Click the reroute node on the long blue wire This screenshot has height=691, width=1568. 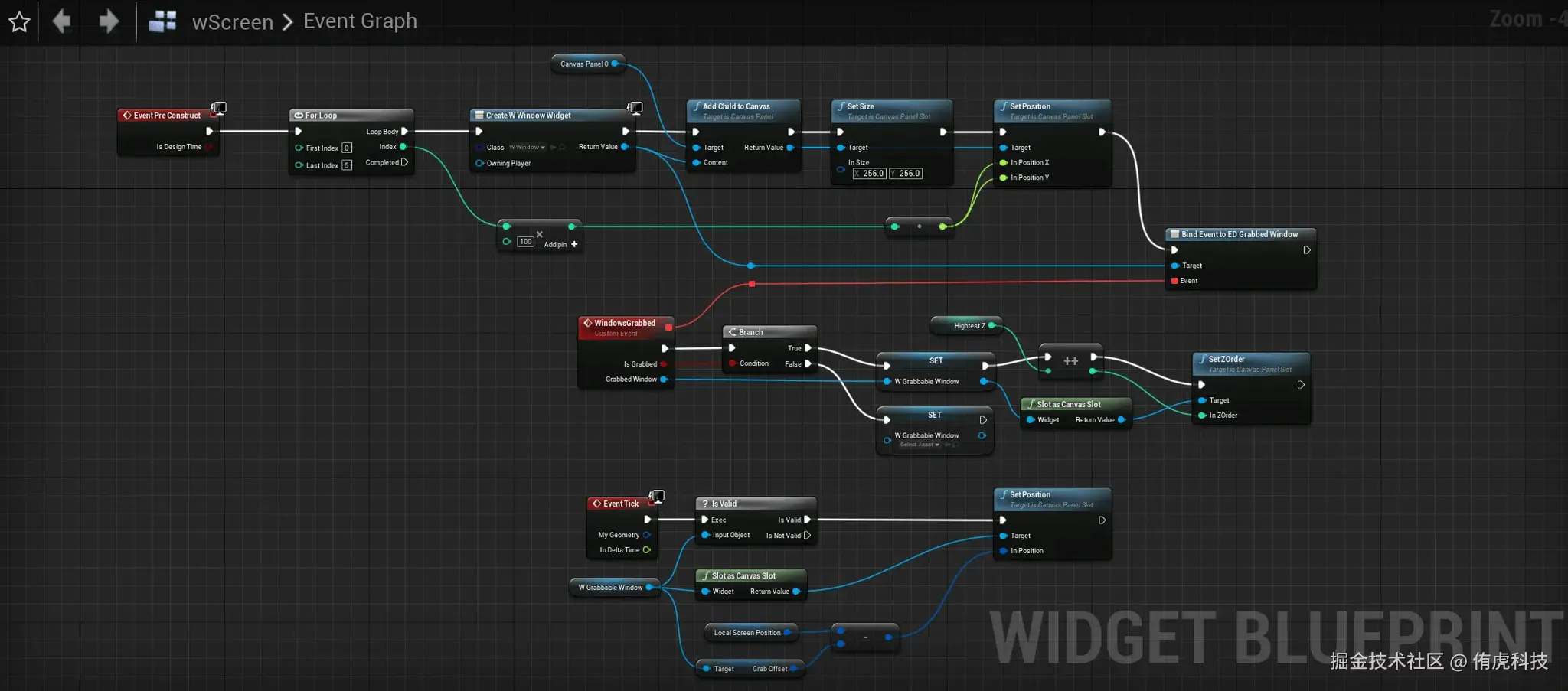point(751,266)
